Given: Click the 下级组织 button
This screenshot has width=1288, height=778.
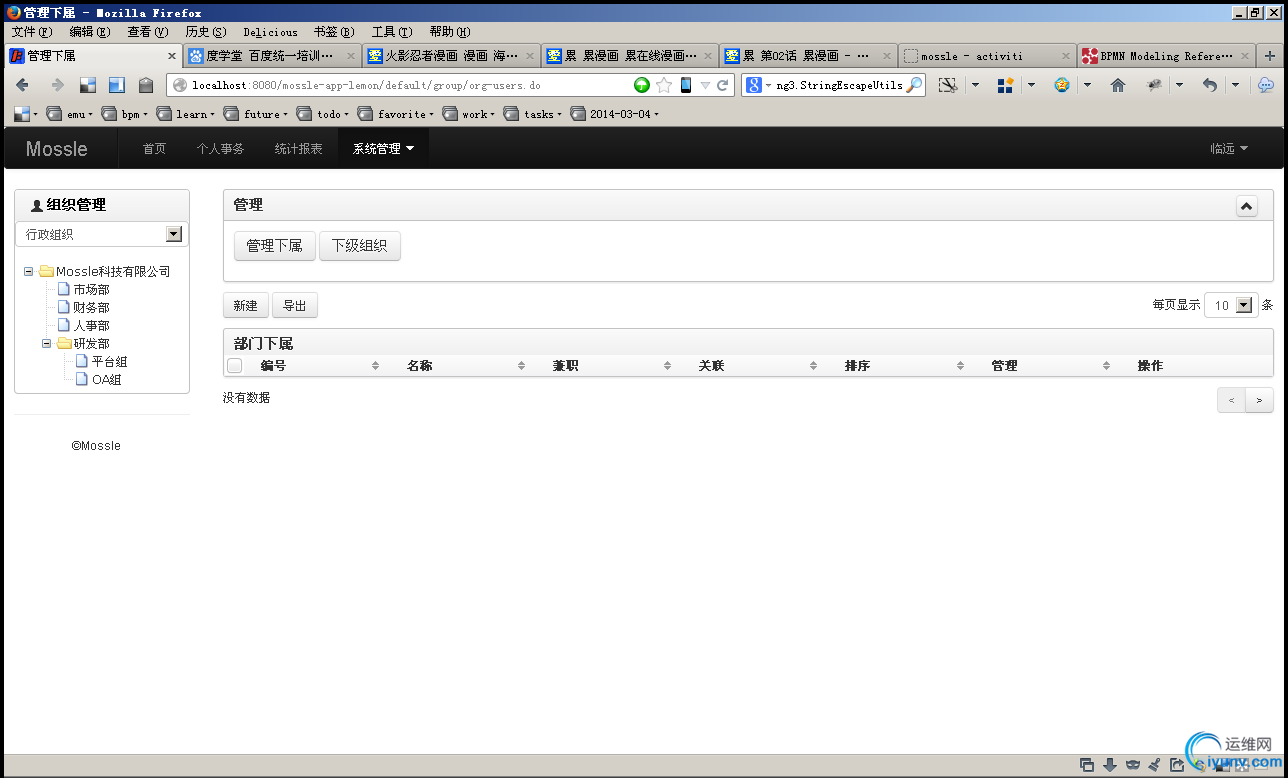Looking at the screenshot, I should (360, 245).
